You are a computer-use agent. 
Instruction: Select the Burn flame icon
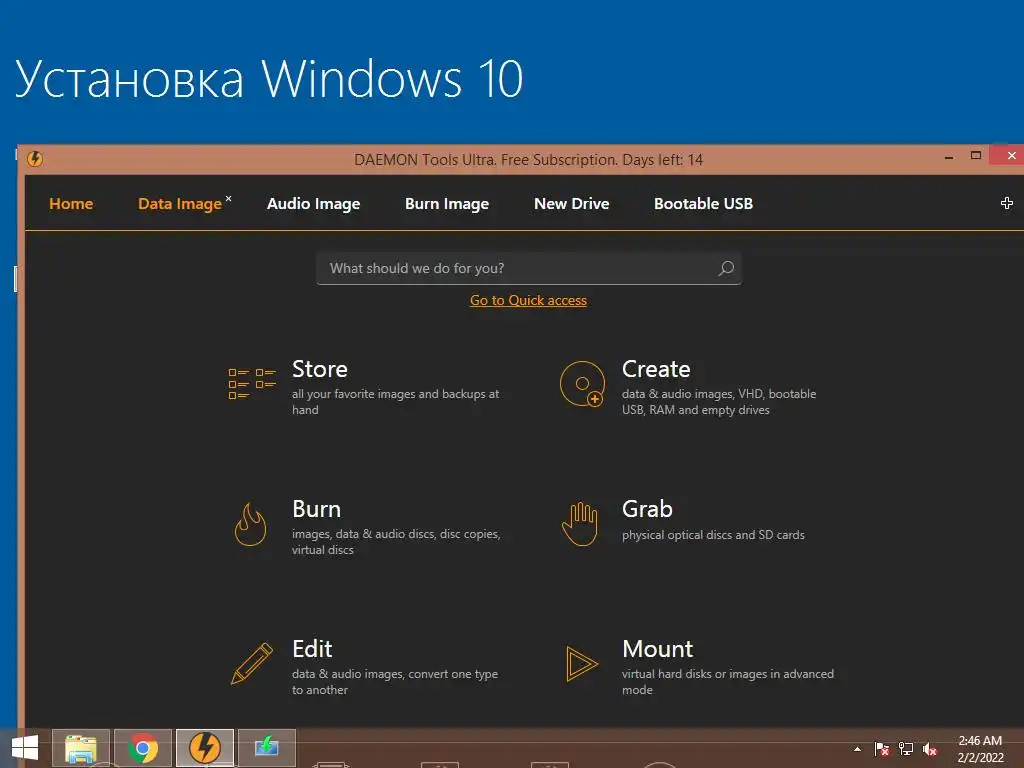click(251, 524)
